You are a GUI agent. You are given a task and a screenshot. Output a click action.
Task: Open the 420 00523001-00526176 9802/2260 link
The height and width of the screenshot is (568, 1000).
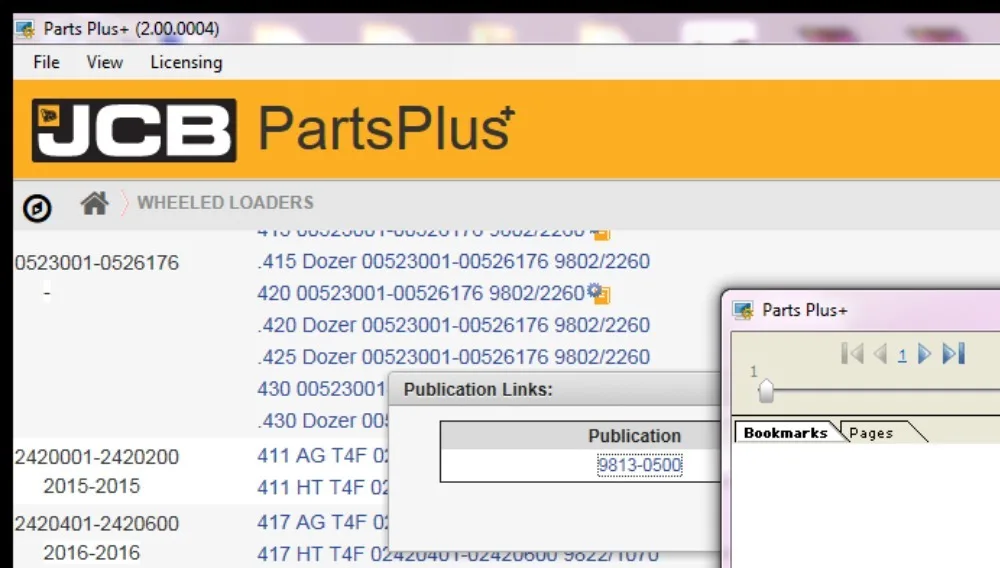pyautogui.click(x=421, y=293)
